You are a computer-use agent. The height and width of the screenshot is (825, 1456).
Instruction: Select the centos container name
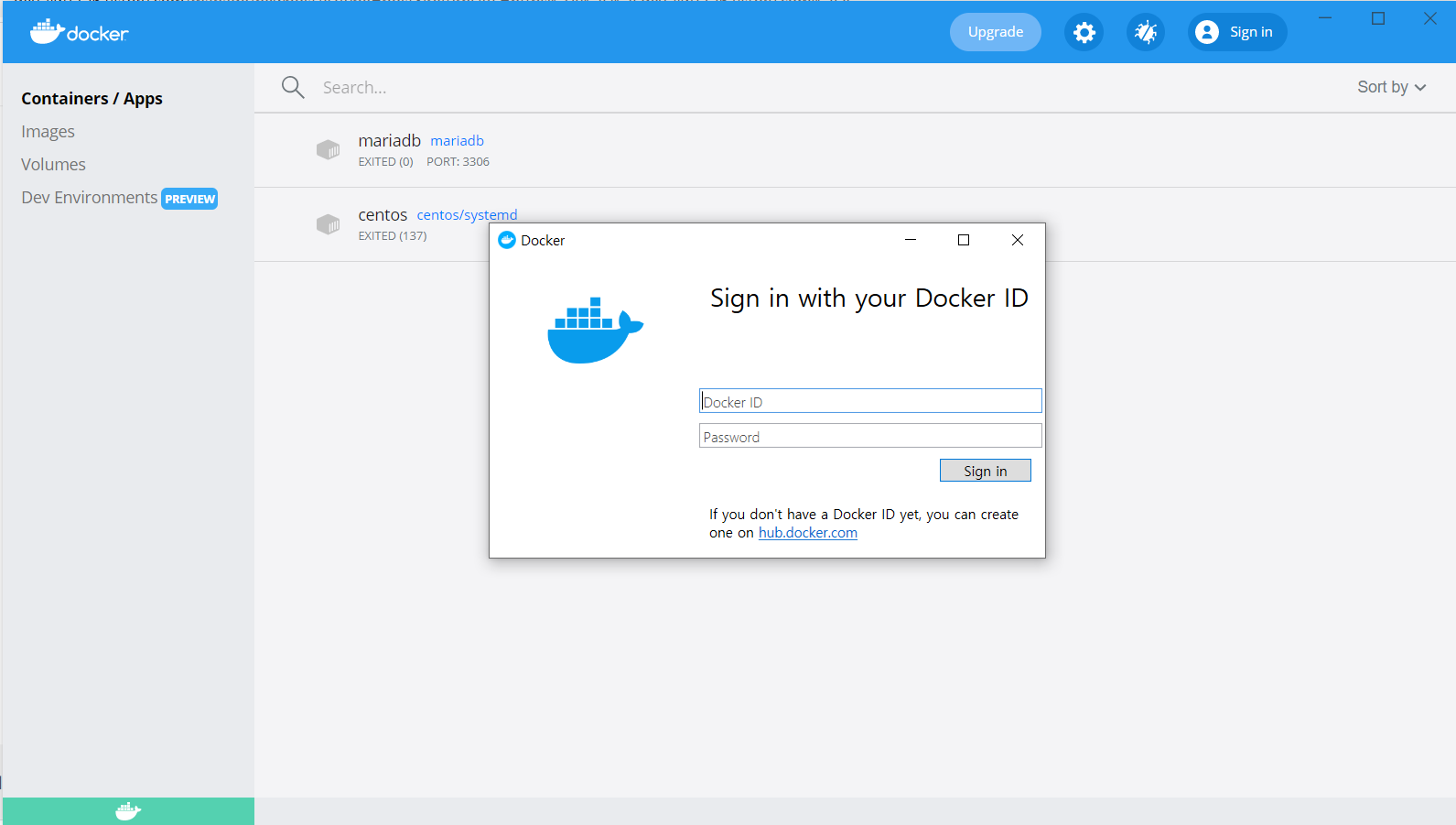tap(383, 214)
